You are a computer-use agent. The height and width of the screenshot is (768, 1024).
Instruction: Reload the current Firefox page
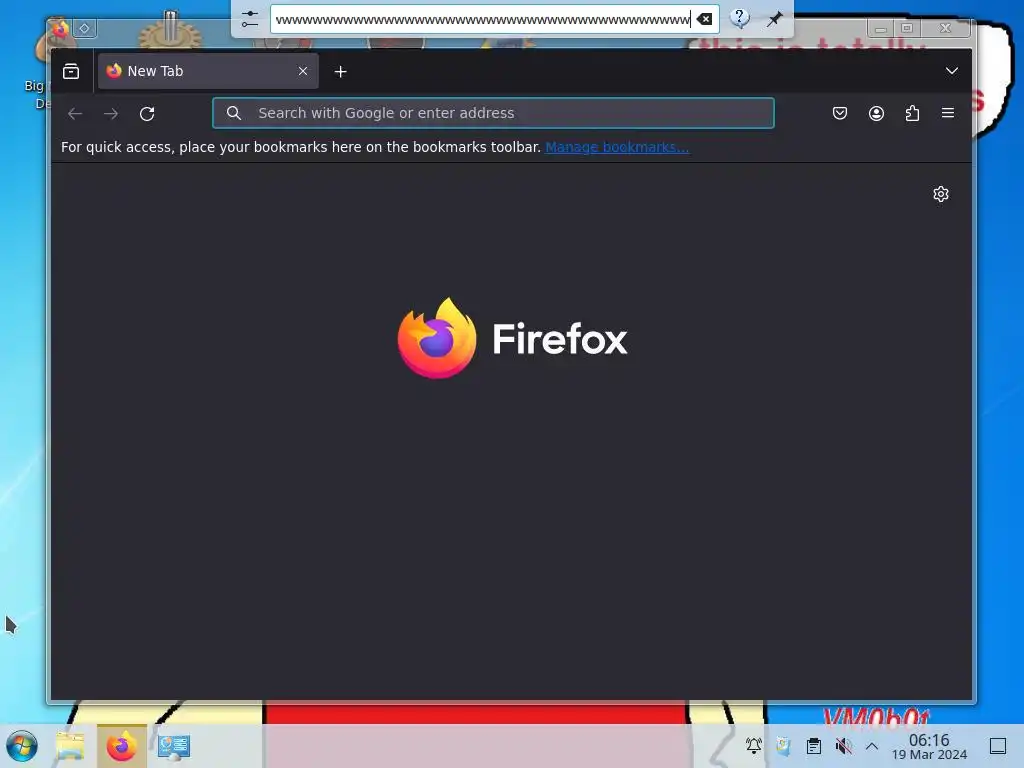(147, 114)
